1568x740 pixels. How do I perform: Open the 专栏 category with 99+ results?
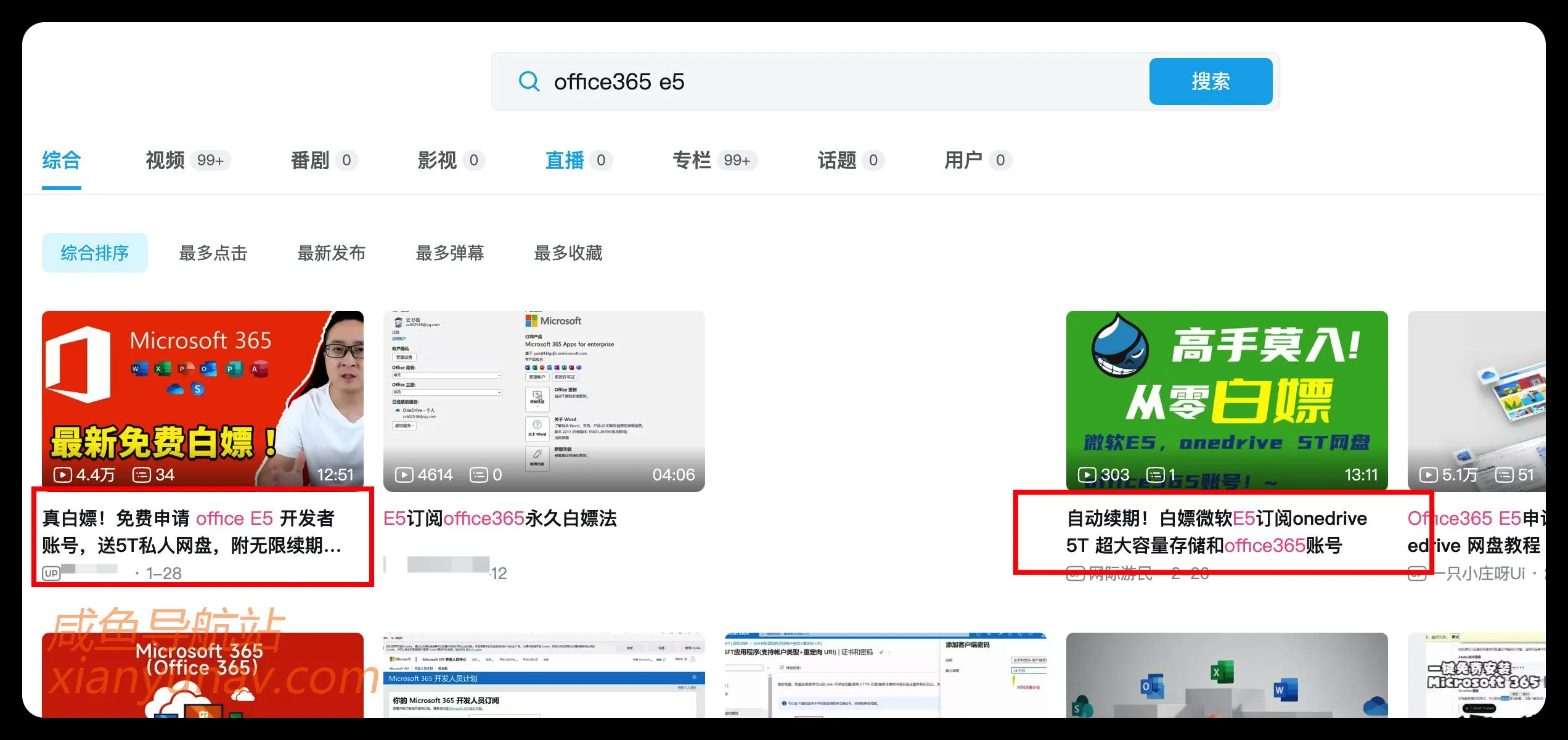[692, 160]
